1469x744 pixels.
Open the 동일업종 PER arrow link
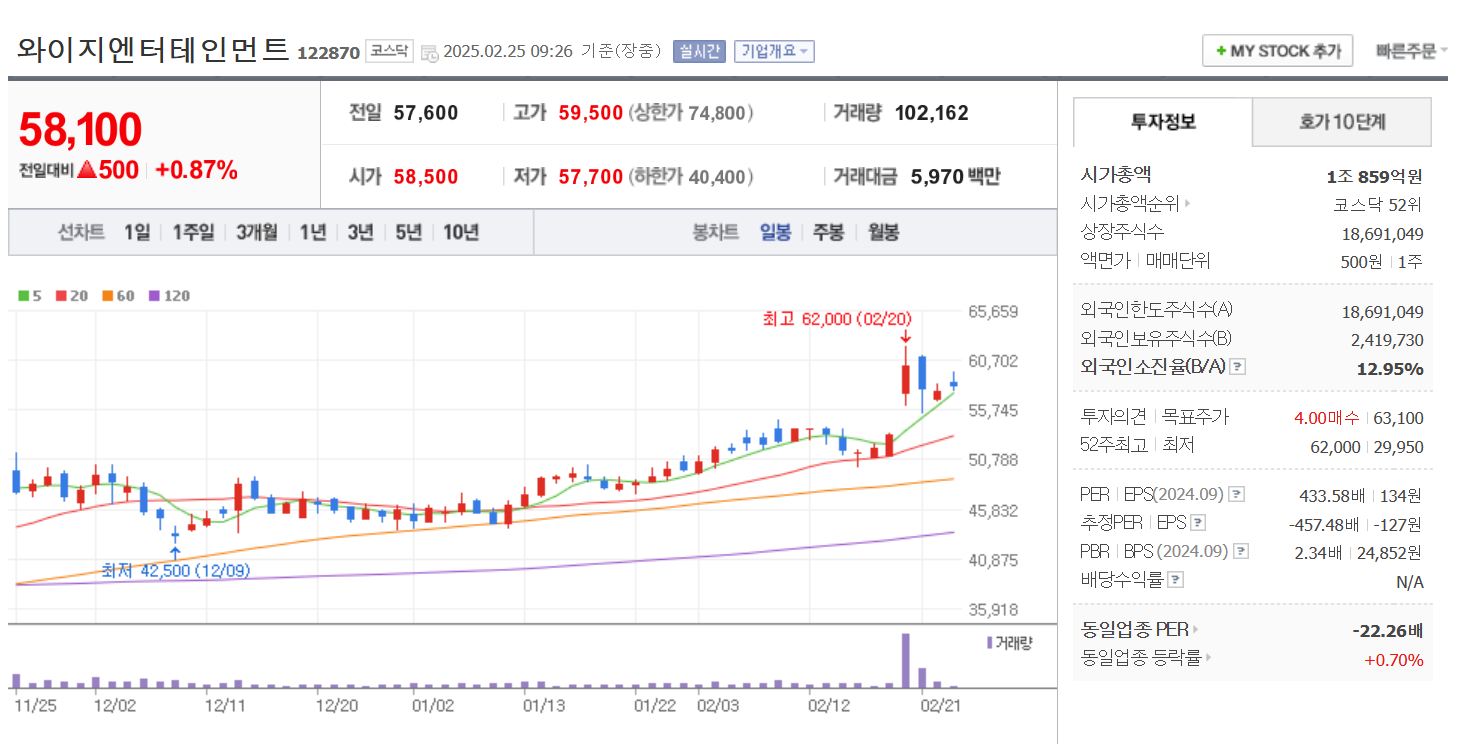(x=1195, y=630)
